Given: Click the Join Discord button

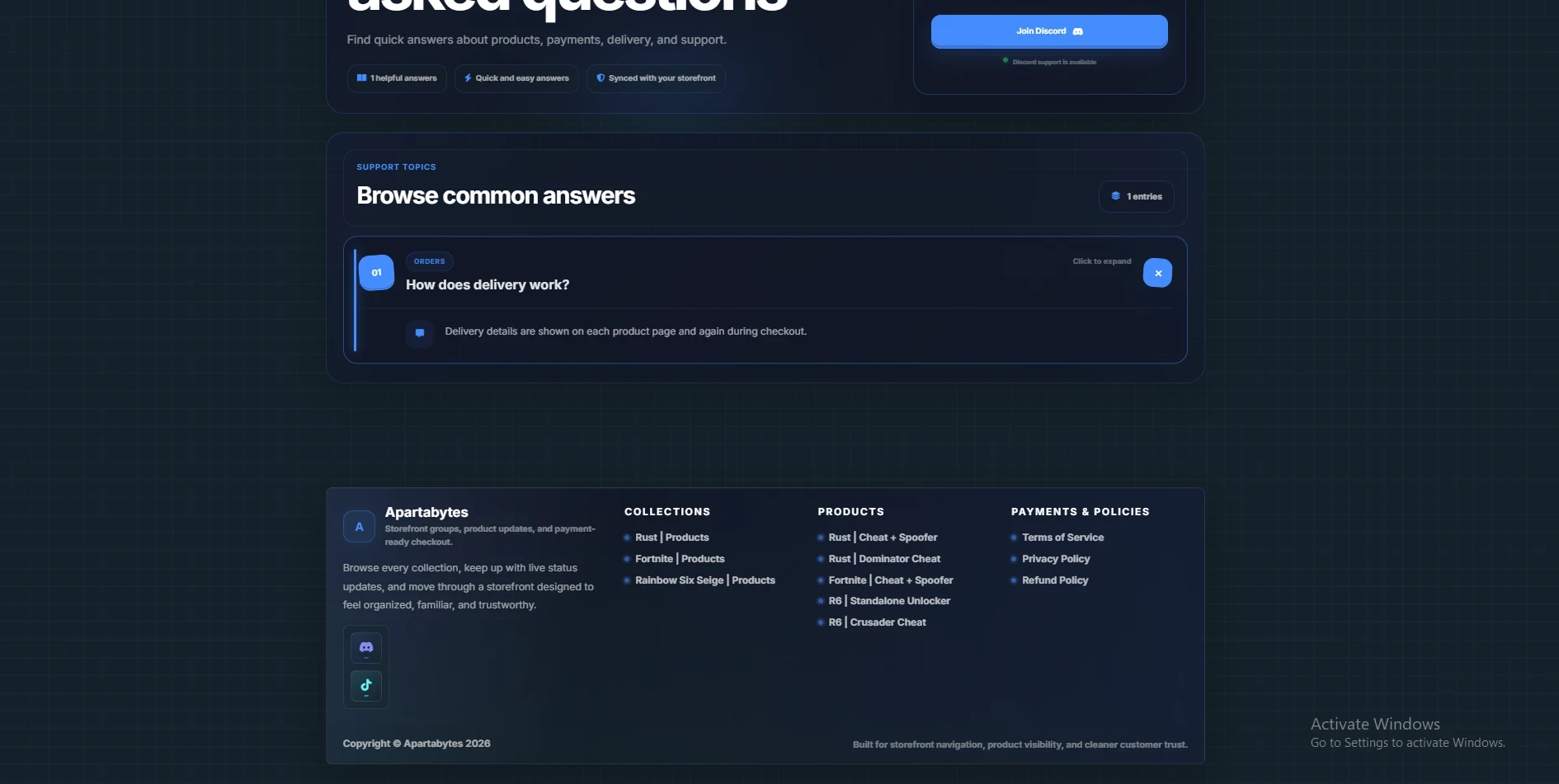Looking at the screenshot, I should click(x=1049, y=31).
